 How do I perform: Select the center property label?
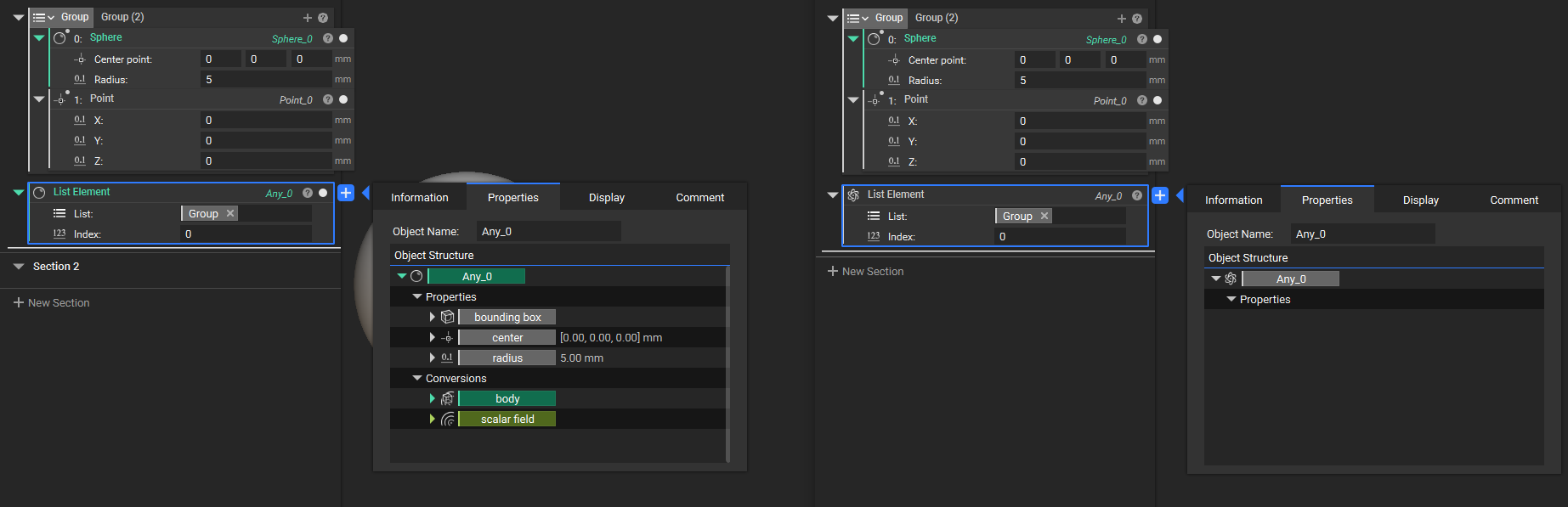click(507, 337)
